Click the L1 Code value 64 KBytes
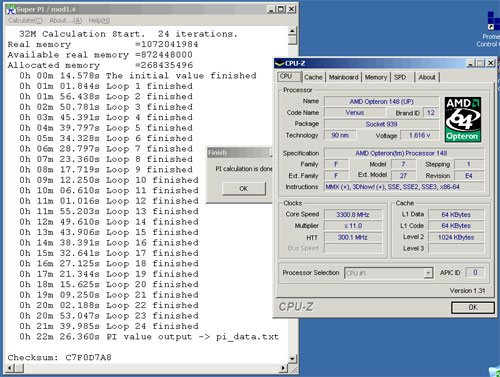The image size is (500, 377). coord(456,226)
